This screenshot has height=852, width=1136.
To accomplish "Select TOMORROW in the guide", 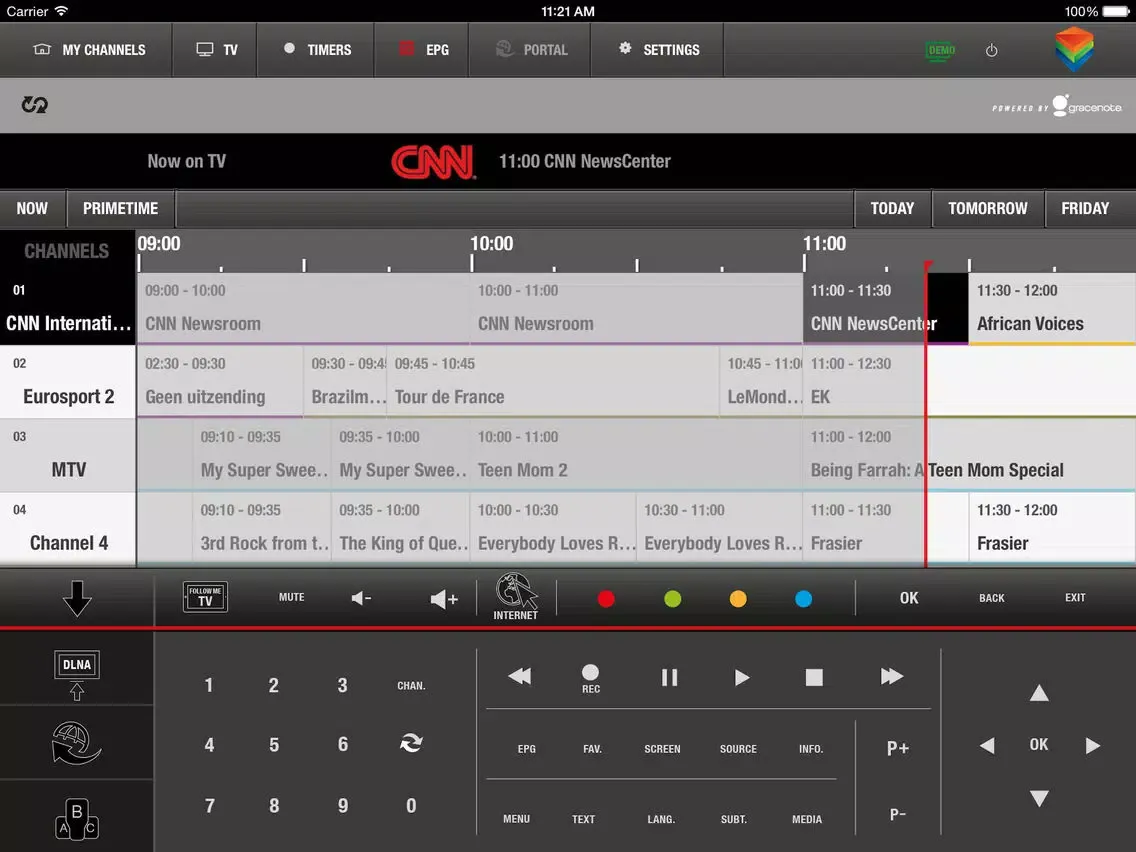I will (x=987, y=209).
